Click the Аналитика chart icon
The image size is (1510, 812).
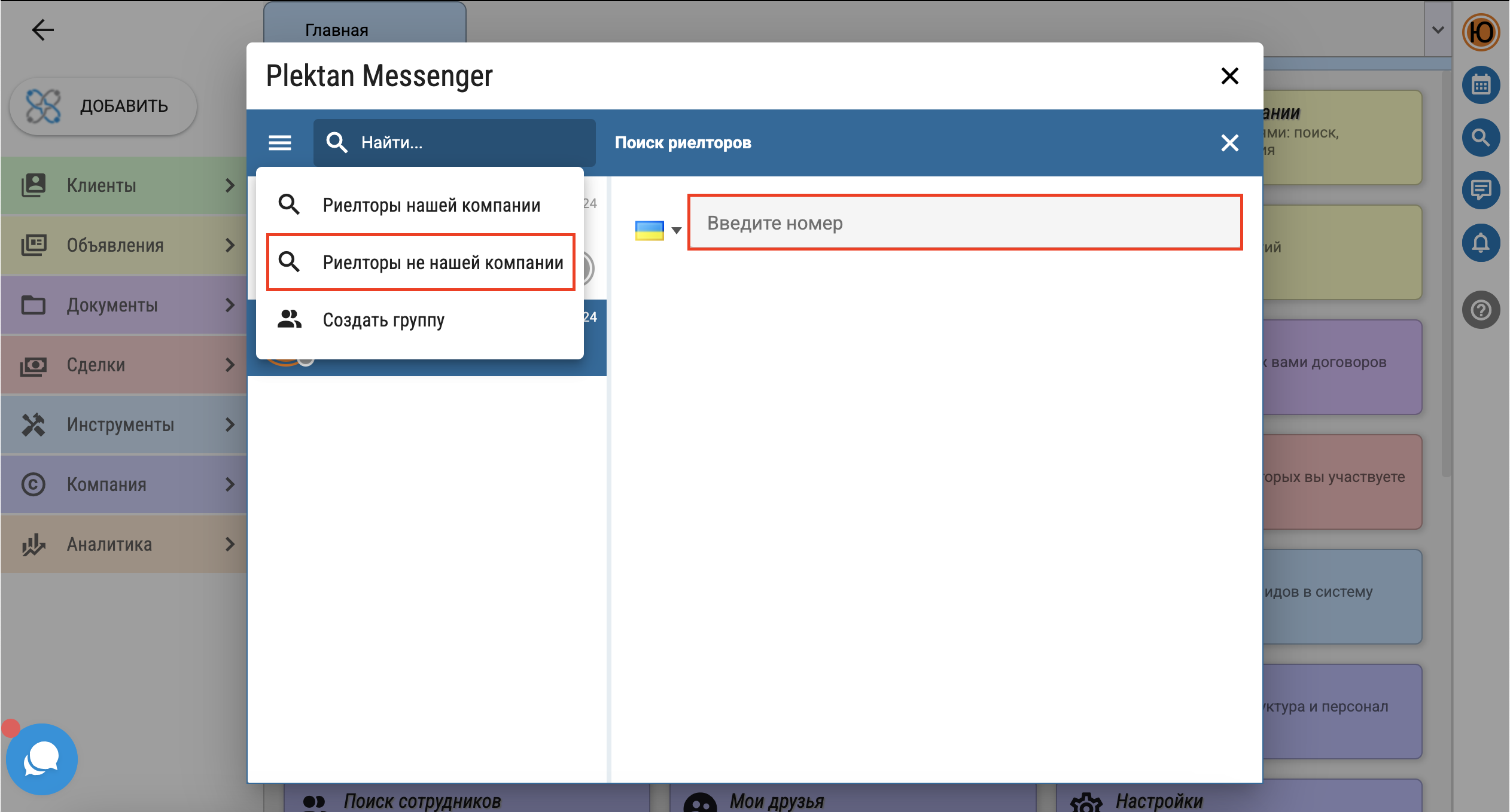34,544
